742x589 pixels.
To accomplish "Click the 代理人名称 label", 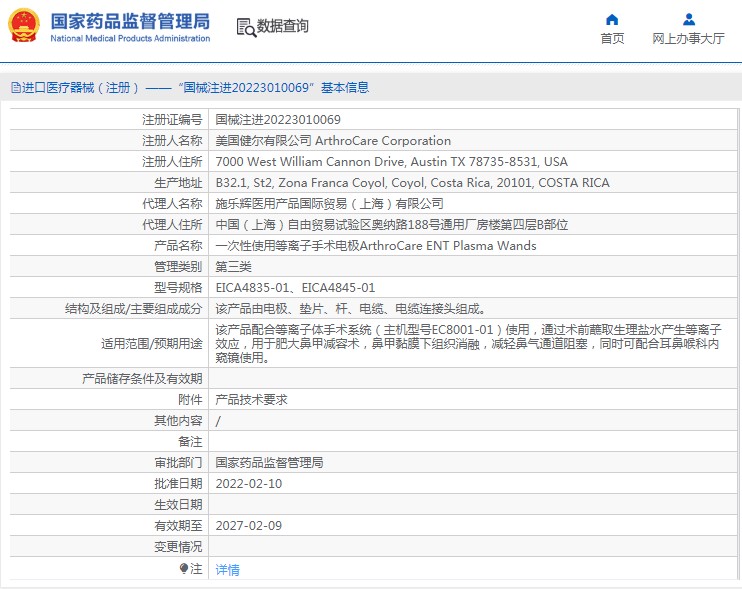I will click(172, 203).
